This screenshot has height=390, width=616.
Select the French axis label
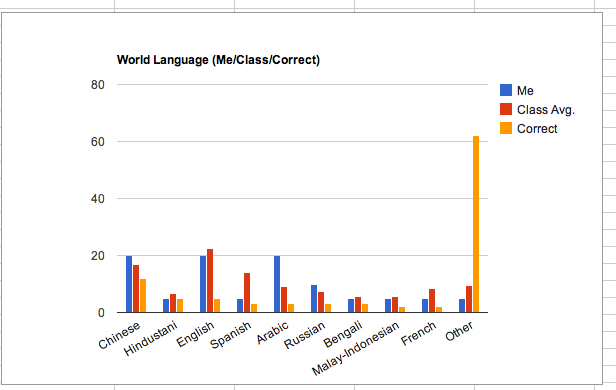click(x=419, y=333)
